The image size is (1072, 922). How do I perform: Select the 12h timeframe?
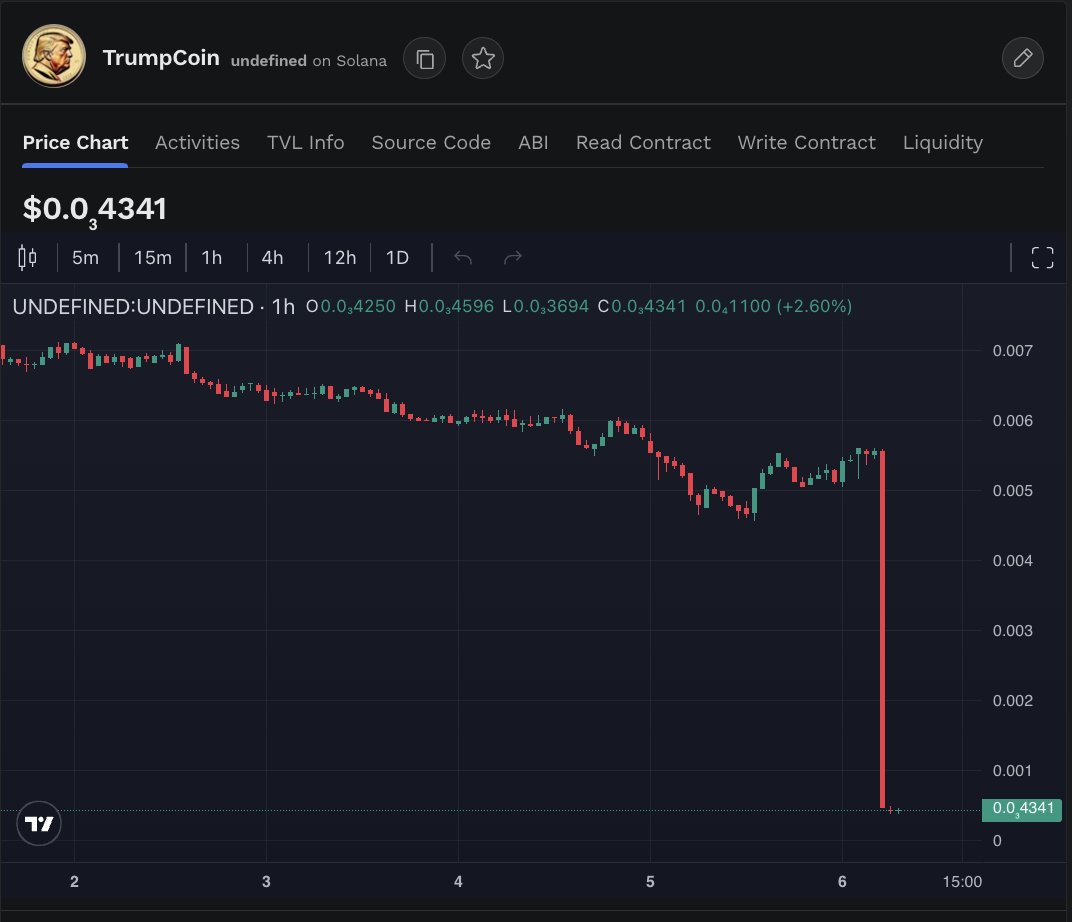[340, 258]
